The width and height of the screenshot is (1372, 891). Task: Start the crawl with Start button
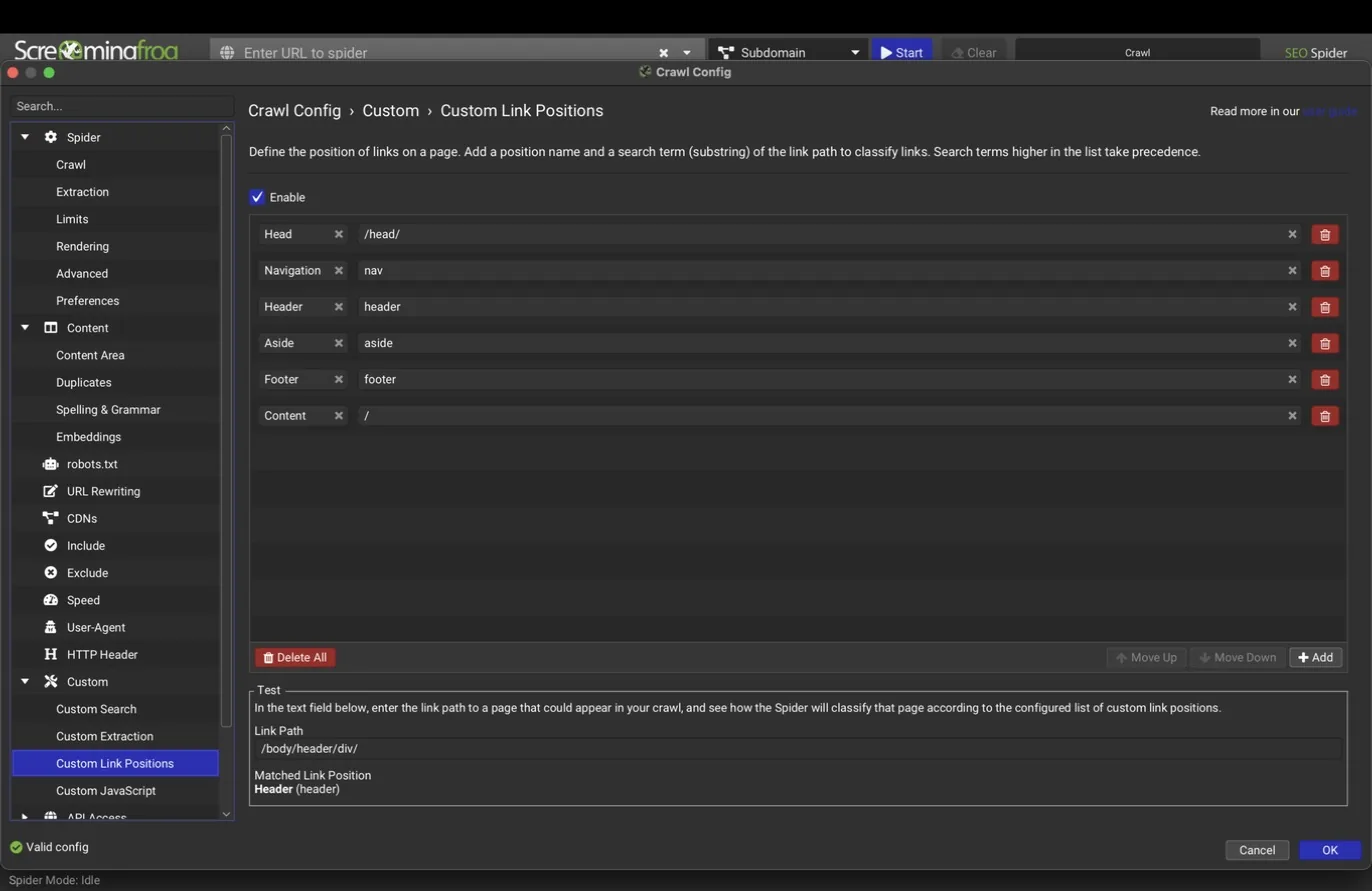(x=901, y=52)
